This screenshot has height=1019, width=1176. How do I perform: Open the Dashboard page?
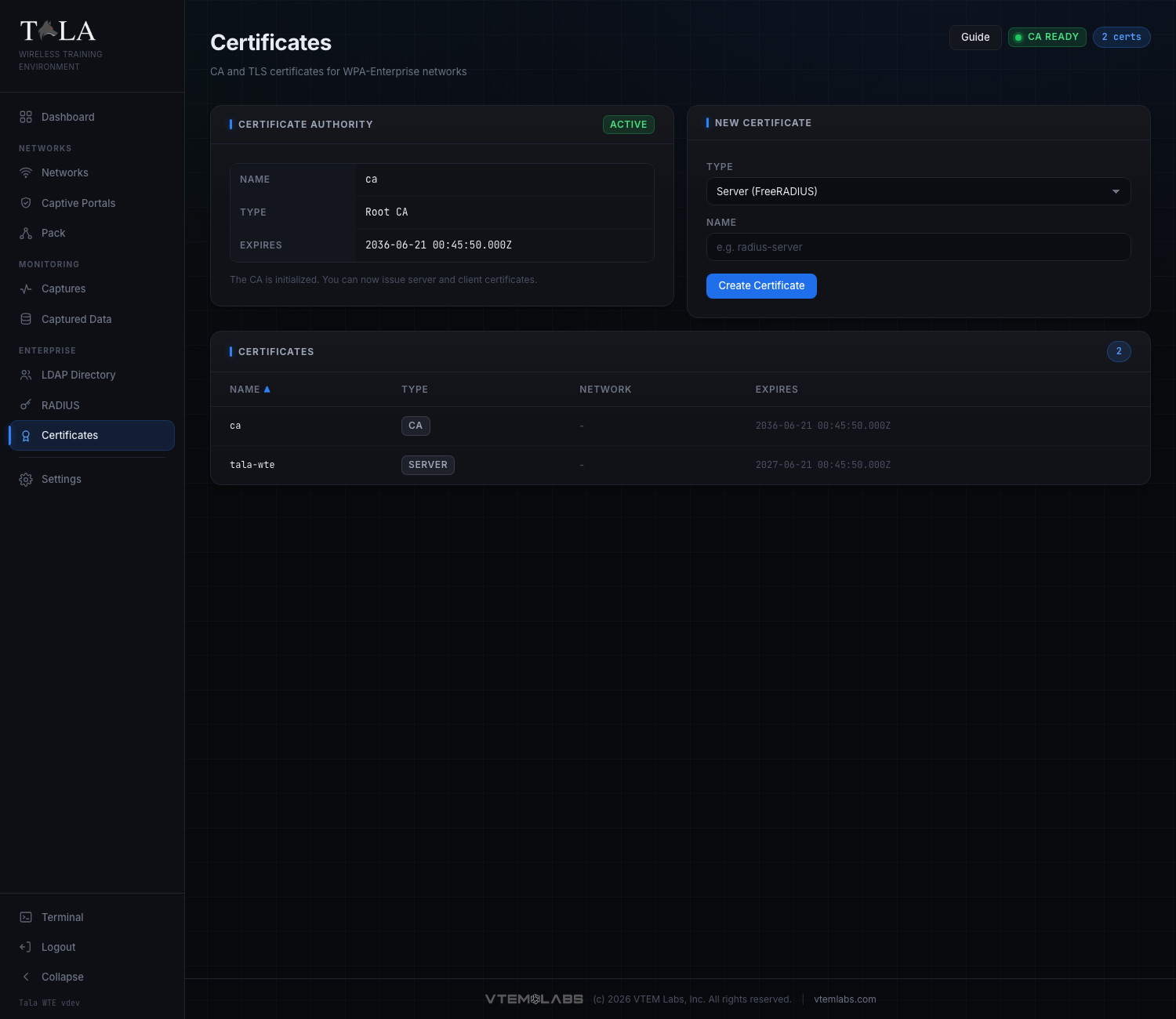pos(92,117)
